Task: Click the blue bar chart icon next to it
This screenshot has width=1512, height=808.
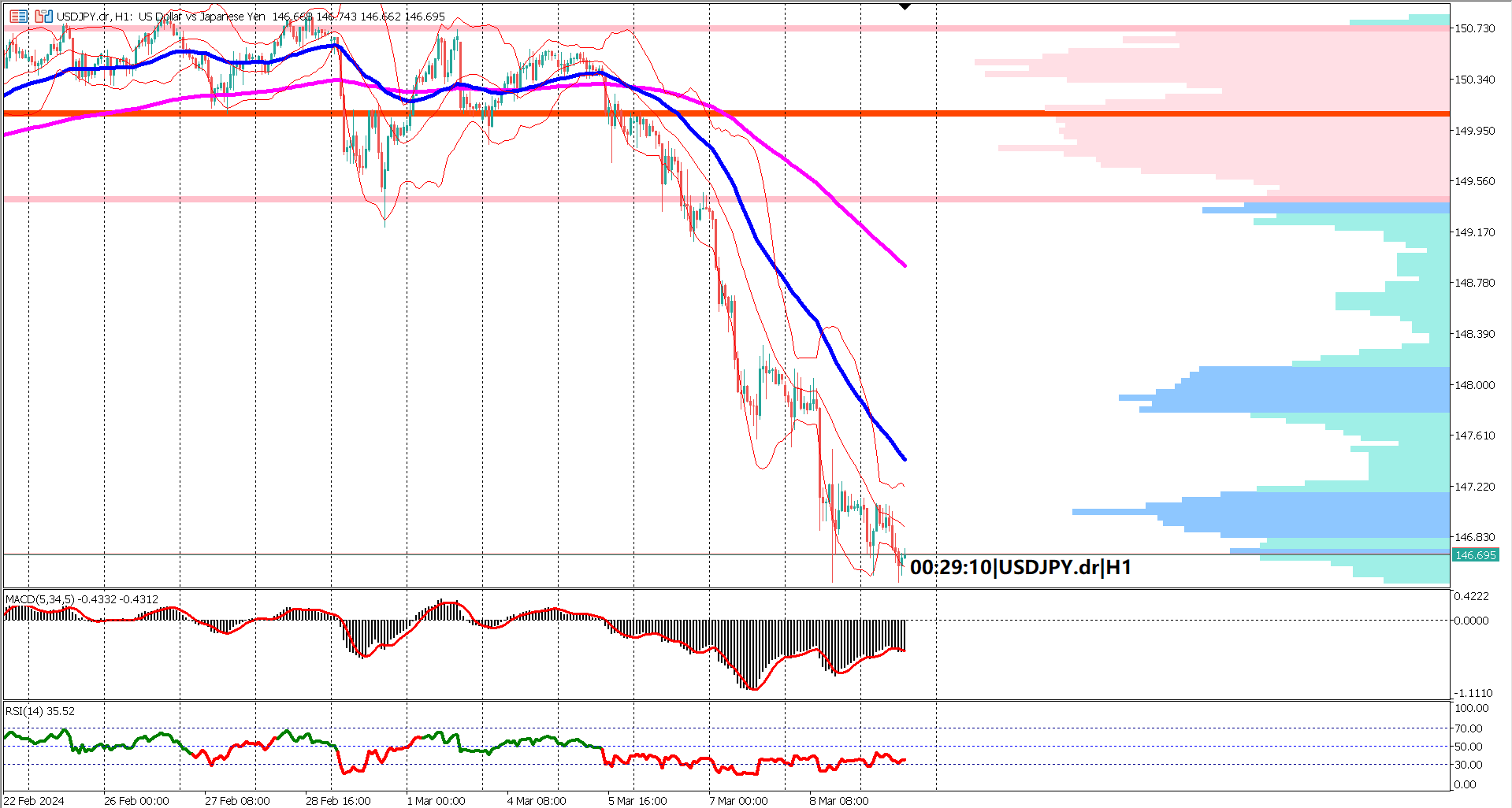Action: (x=48, y=17)
